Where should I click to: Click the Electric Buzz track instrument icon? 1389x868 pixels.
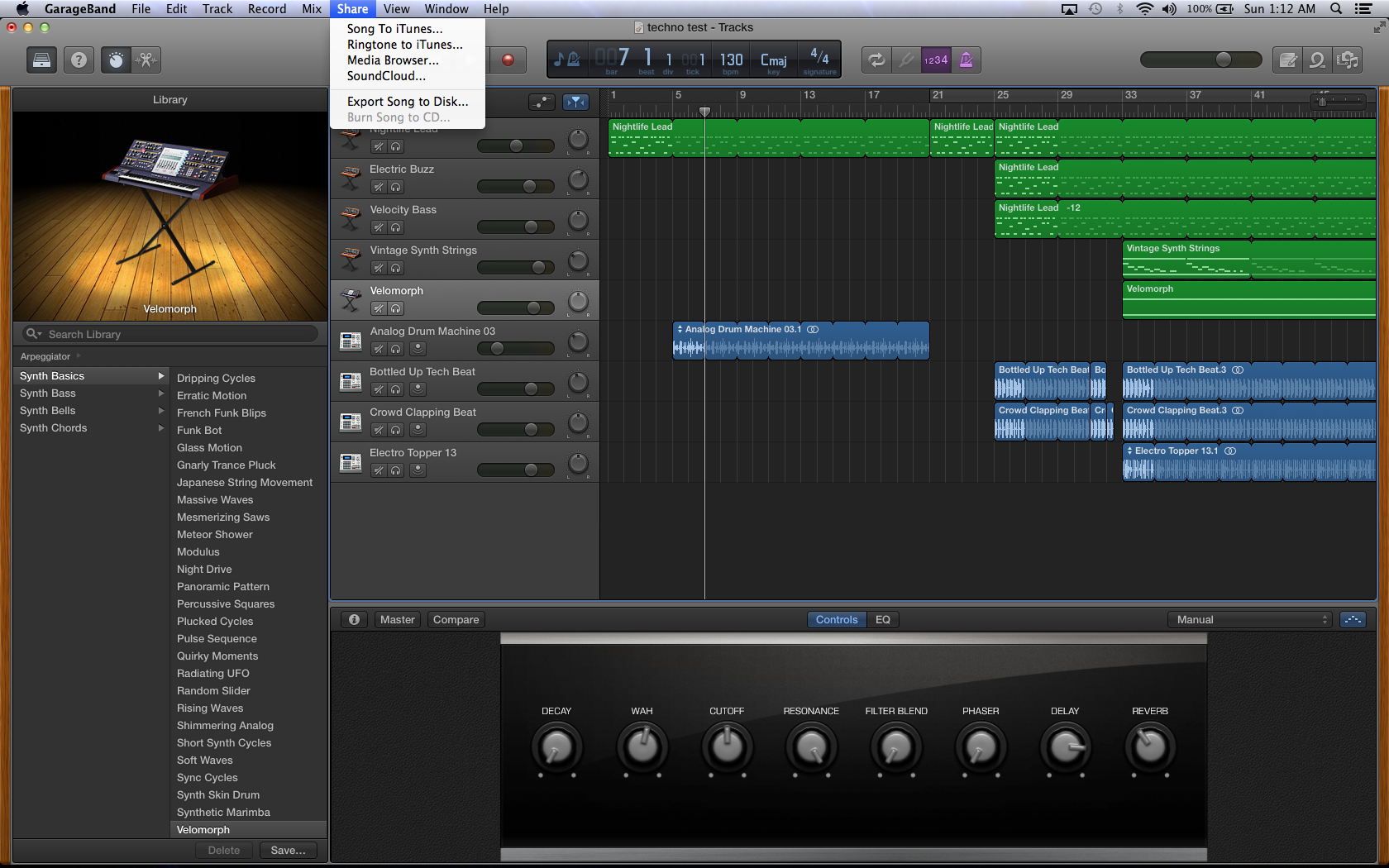tap(351, 179)
